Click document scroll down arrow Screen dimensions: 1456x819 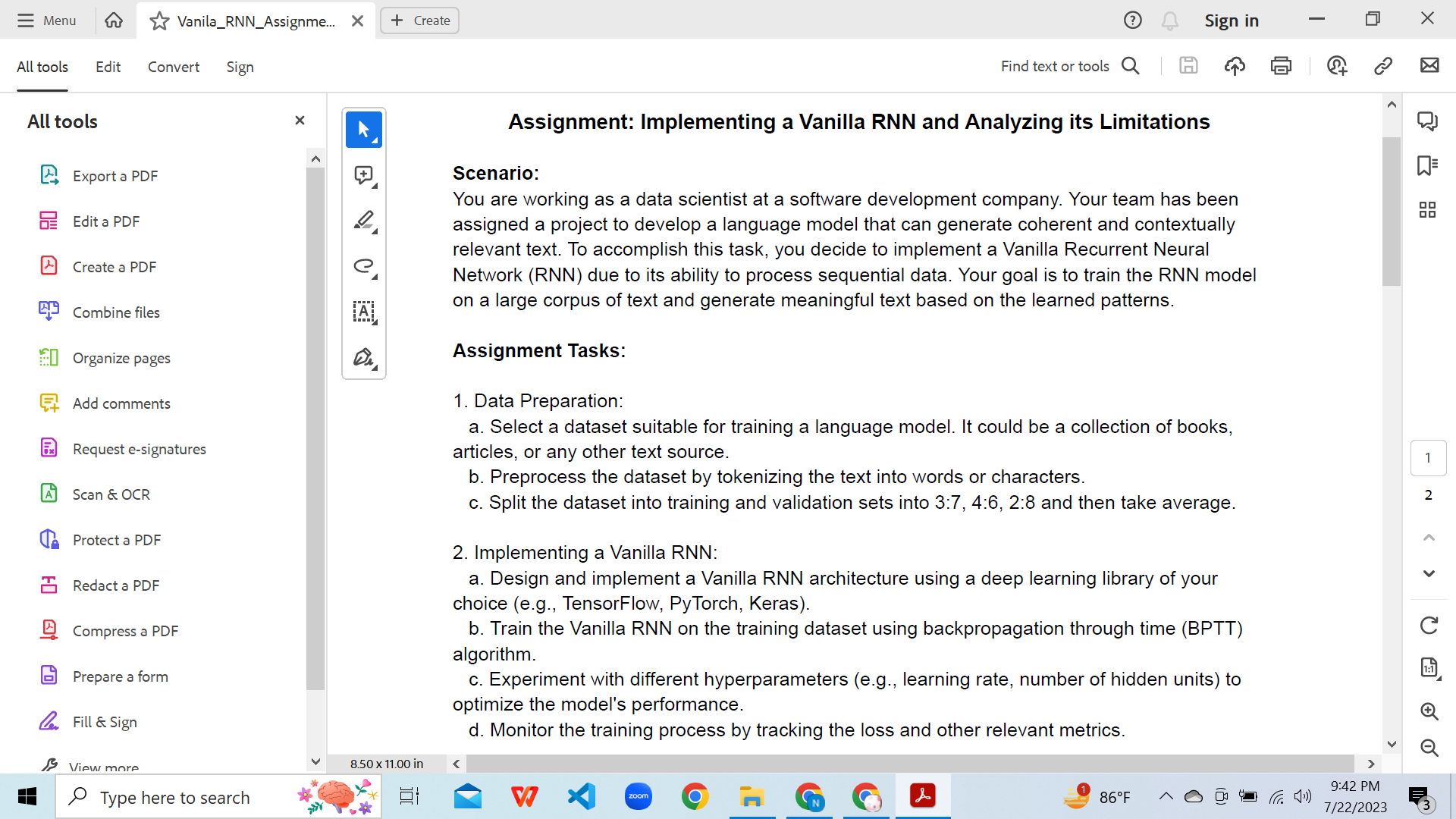pos(1392,745)
